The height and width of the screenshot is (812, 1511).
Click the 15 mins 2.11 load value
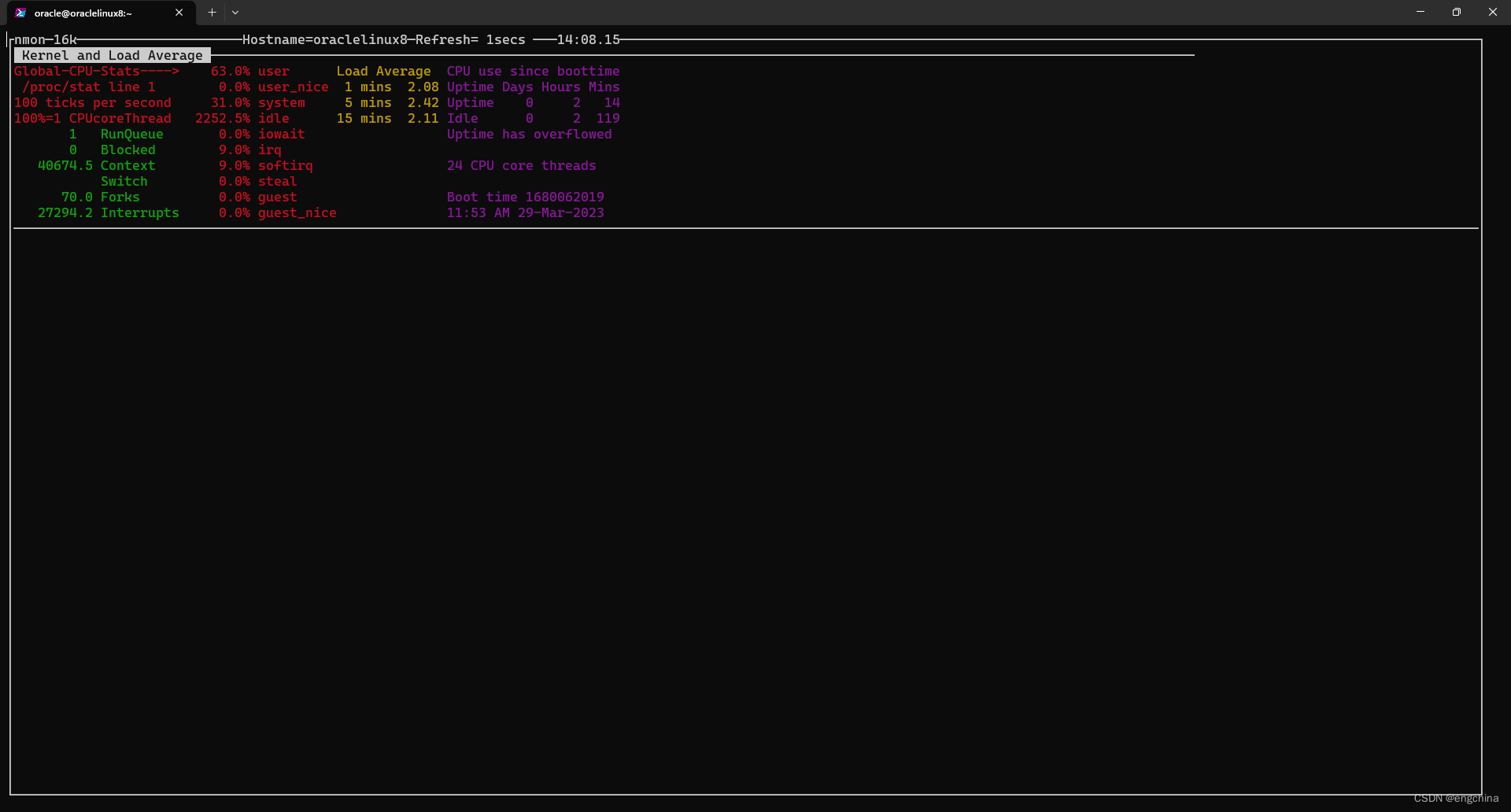click(388, 118)
